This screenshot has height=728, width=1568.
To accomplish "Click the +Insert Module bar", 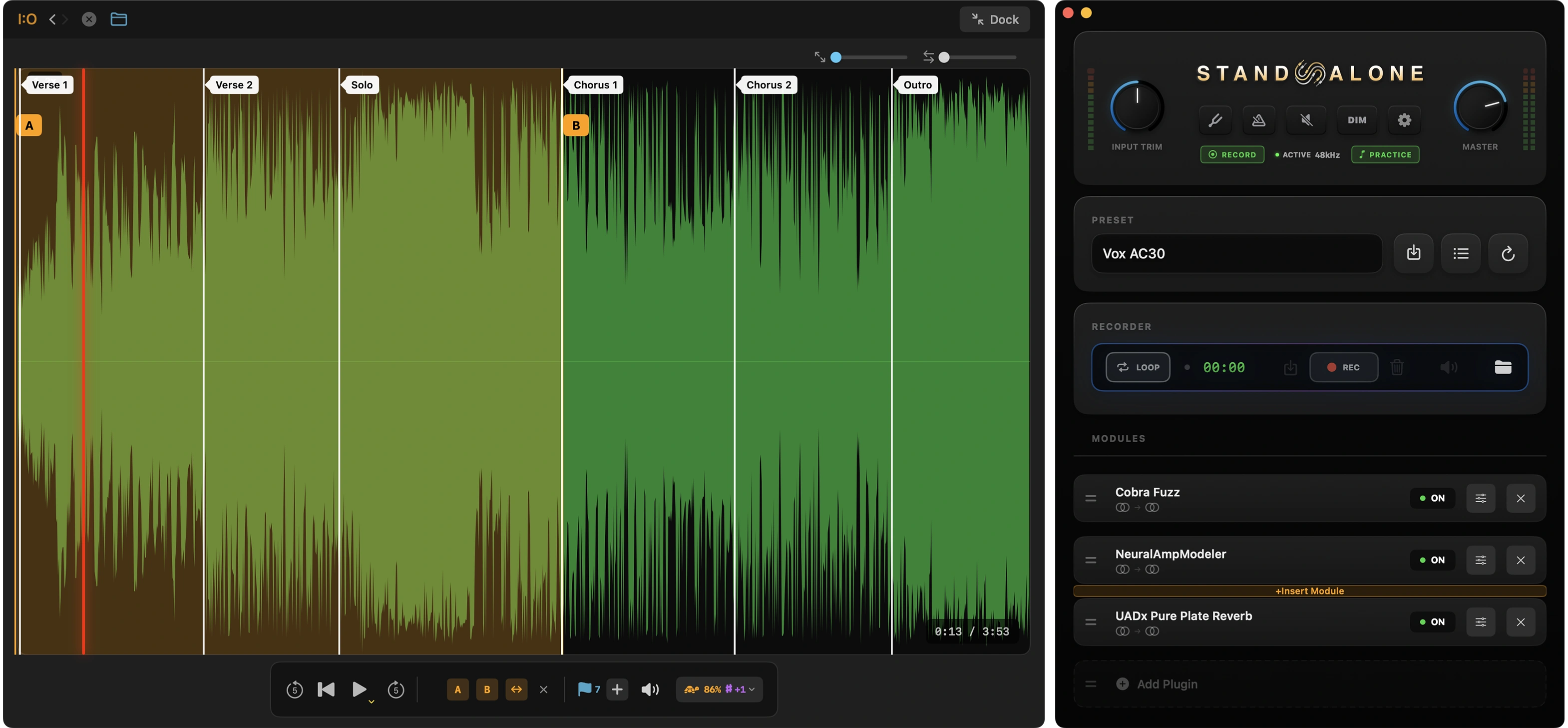I will pos(1309,590).
